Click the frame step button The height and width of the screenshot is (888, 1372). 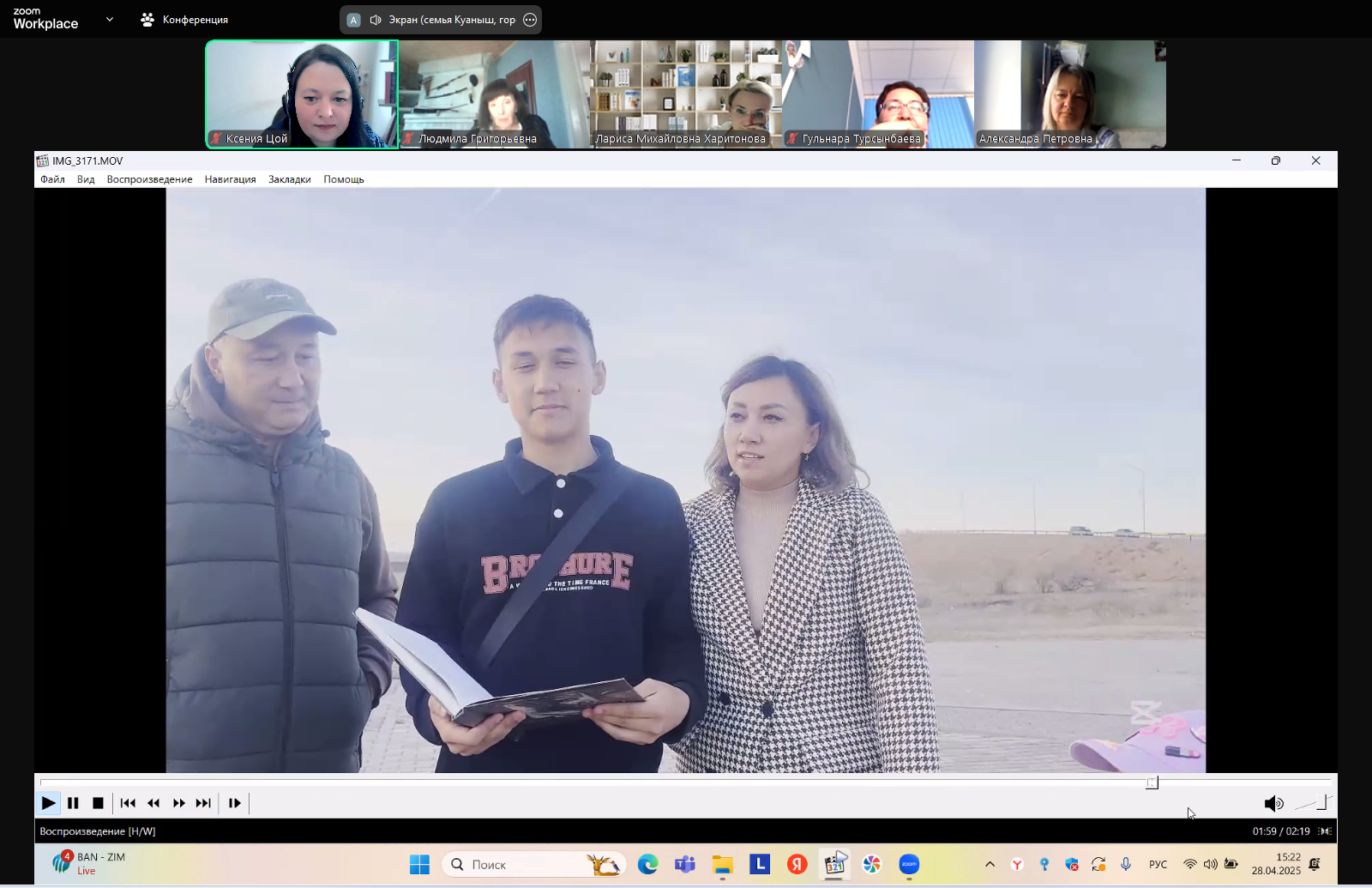[234, 803]
